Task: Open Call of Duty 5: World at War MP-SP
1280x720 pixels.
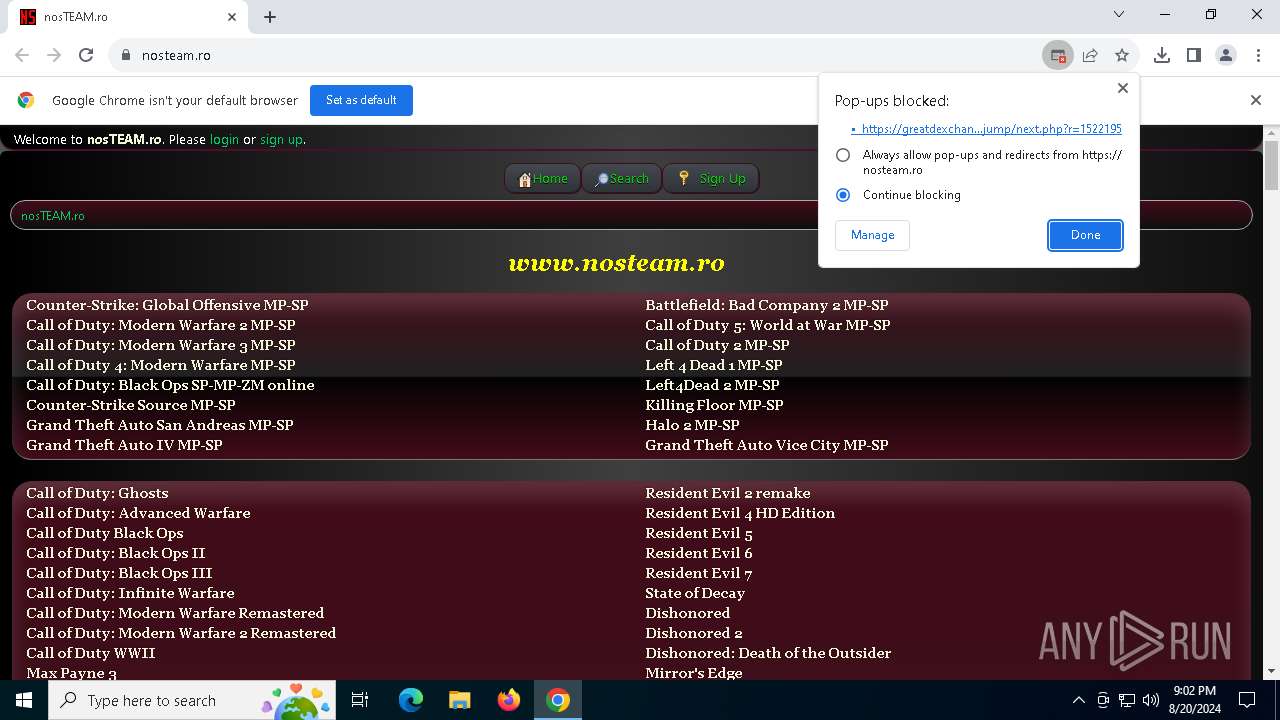Action: coord(768,325)
